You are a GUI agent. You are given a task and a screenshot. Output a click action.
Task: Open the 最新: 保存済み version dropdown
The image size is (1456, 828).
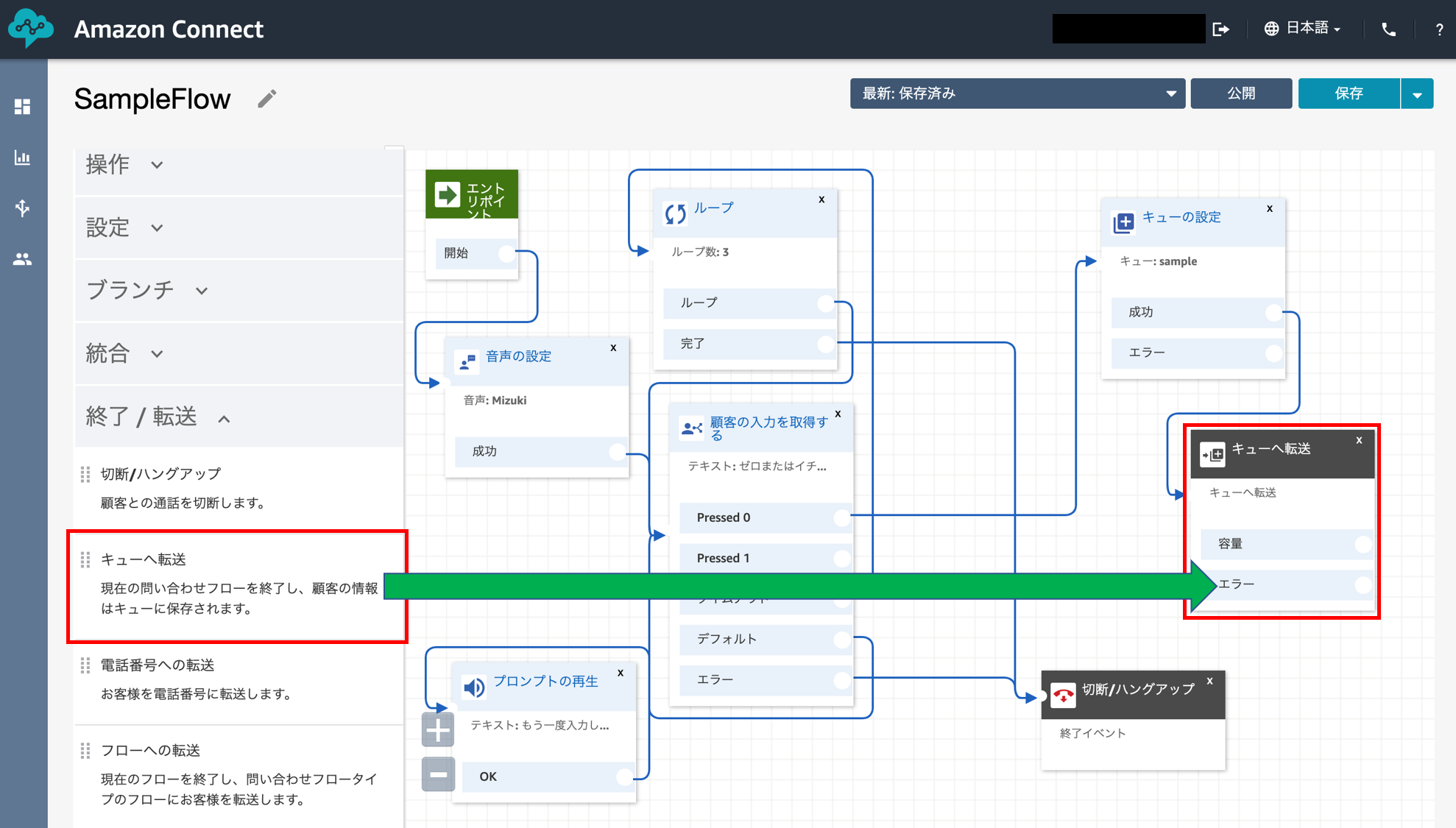(1017, 93)
